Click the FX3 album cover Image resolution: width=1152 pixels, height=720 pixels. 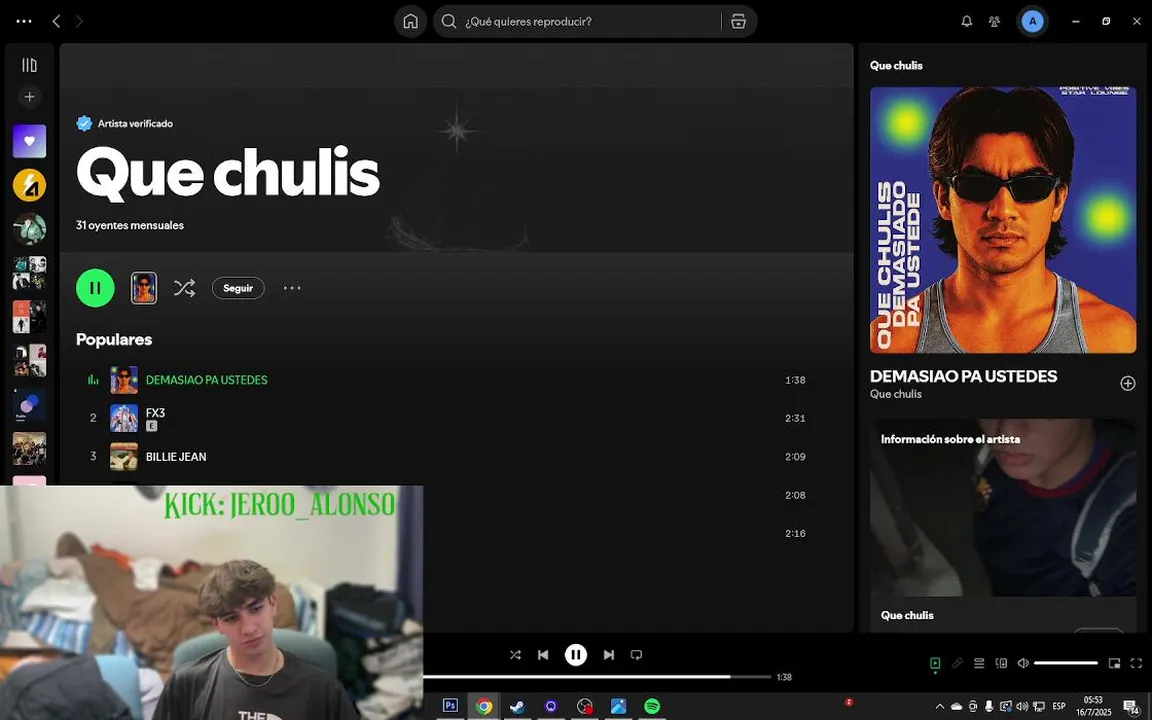click(x=123, y=418)
